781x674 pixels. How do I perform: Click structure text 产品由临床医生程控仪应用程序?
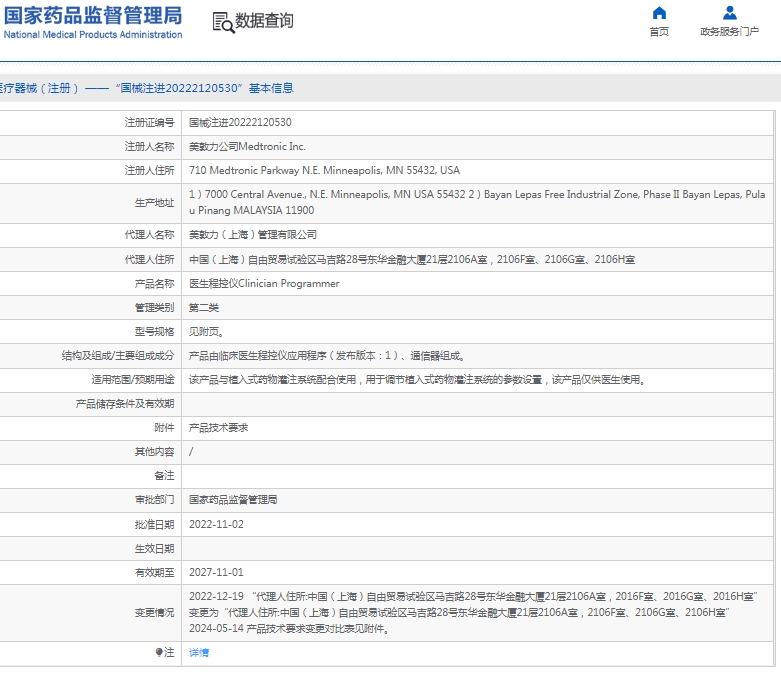click(327, 356)
